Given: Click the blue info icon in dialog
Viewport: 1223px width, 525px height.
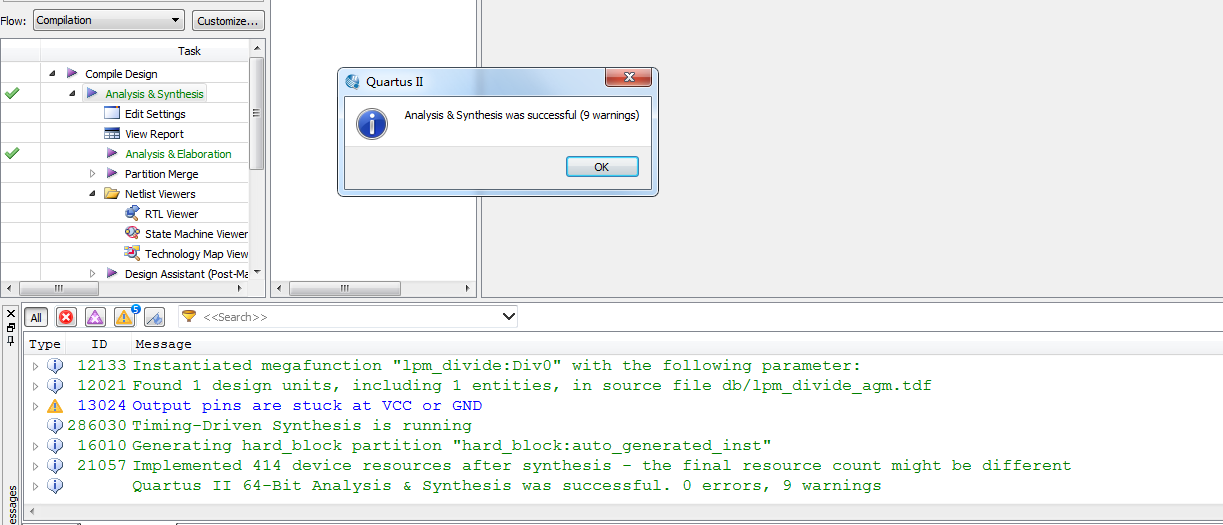Looking at the screenshot, I should click(x=372, y=124).
